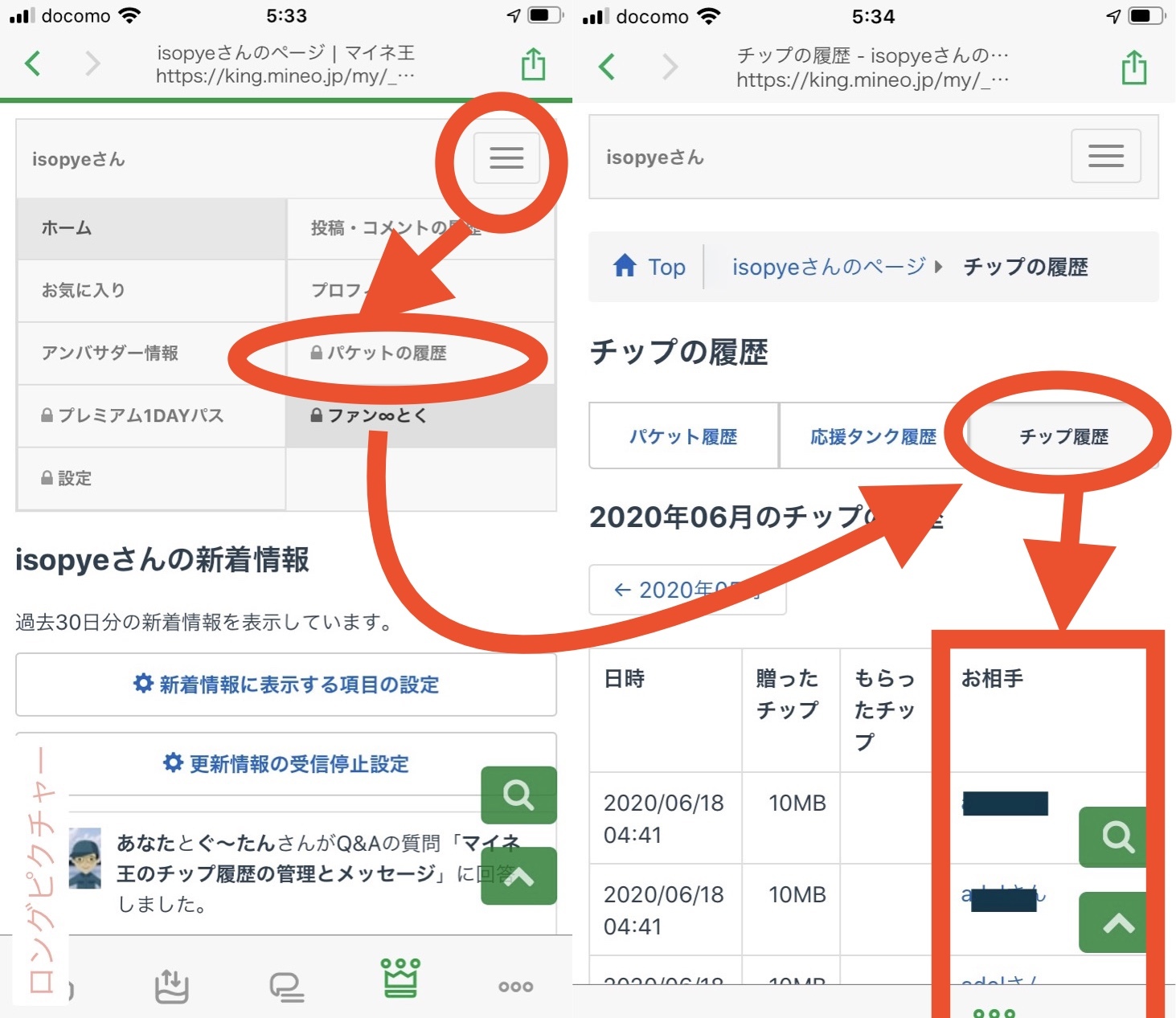Click 新着情報に表示する項目の設定 button
1176x1018 pixels.
click(286, 685)
